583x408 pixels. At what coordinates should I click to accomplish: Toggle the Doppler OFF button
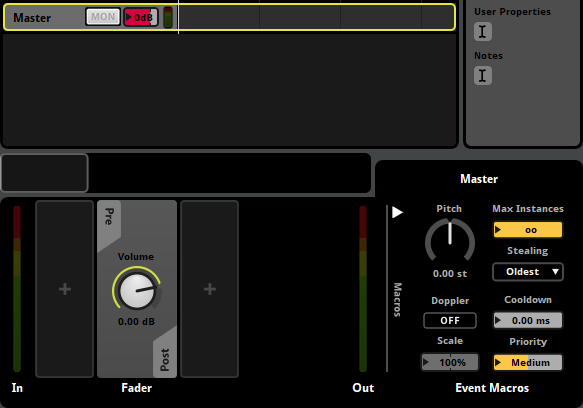(x=450, y=320)
